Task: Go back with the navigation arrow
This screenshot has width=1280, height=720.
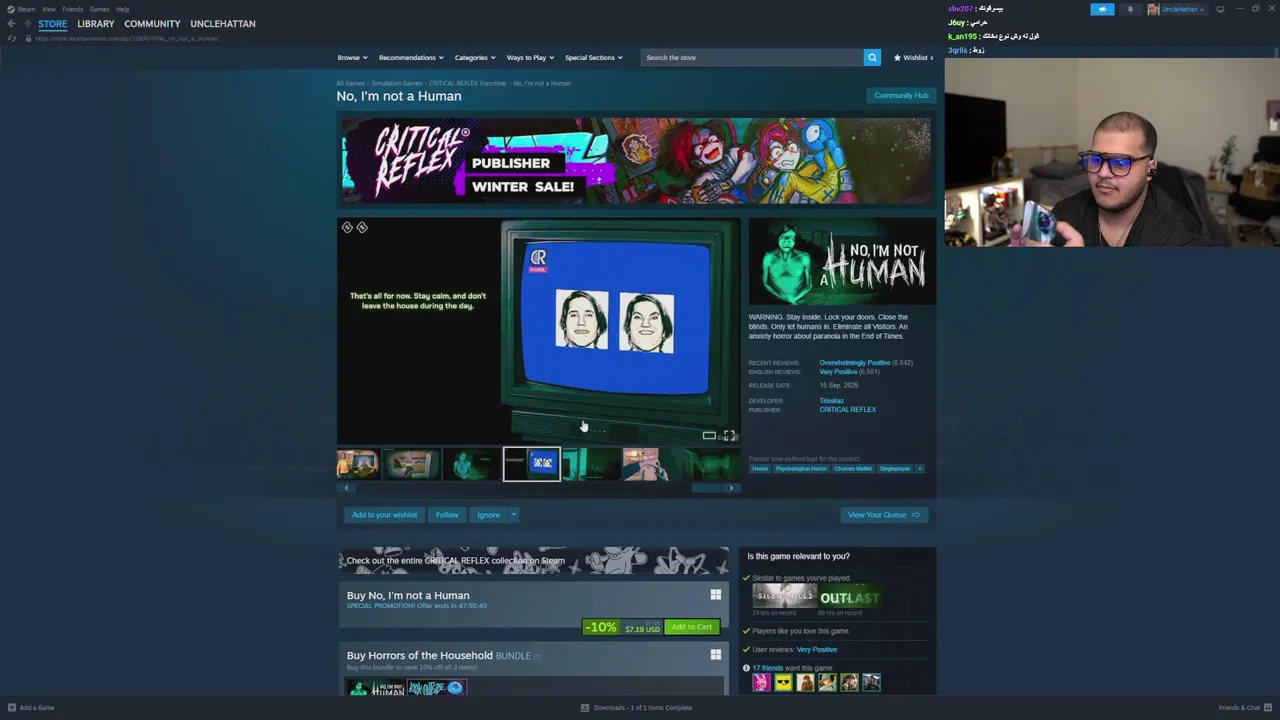Action: 11,24
